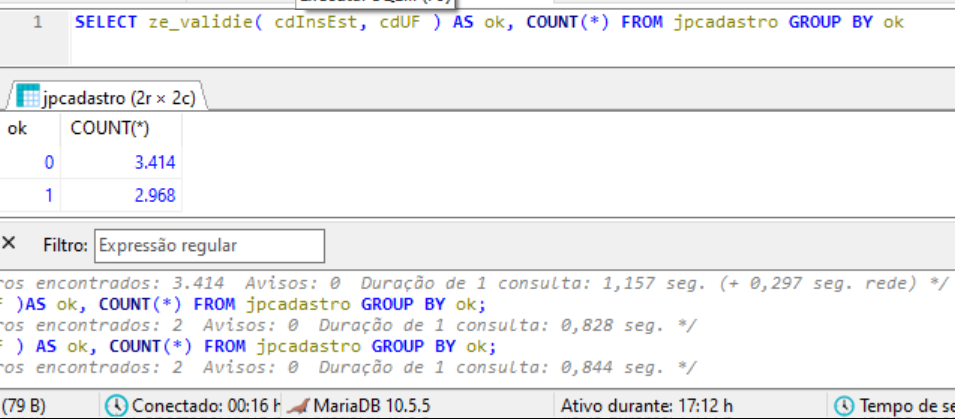This screenshot has height=419, width=955.
Task: Click line number 1 in editor gutter
Action: 38,23
